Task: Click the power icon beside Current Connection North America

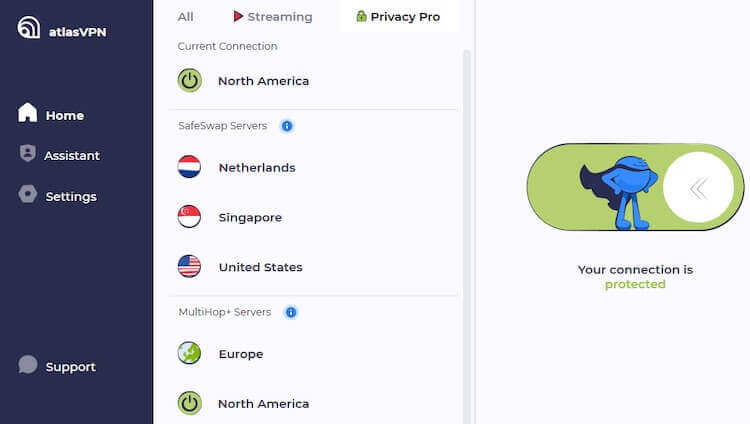Action: 189,80
